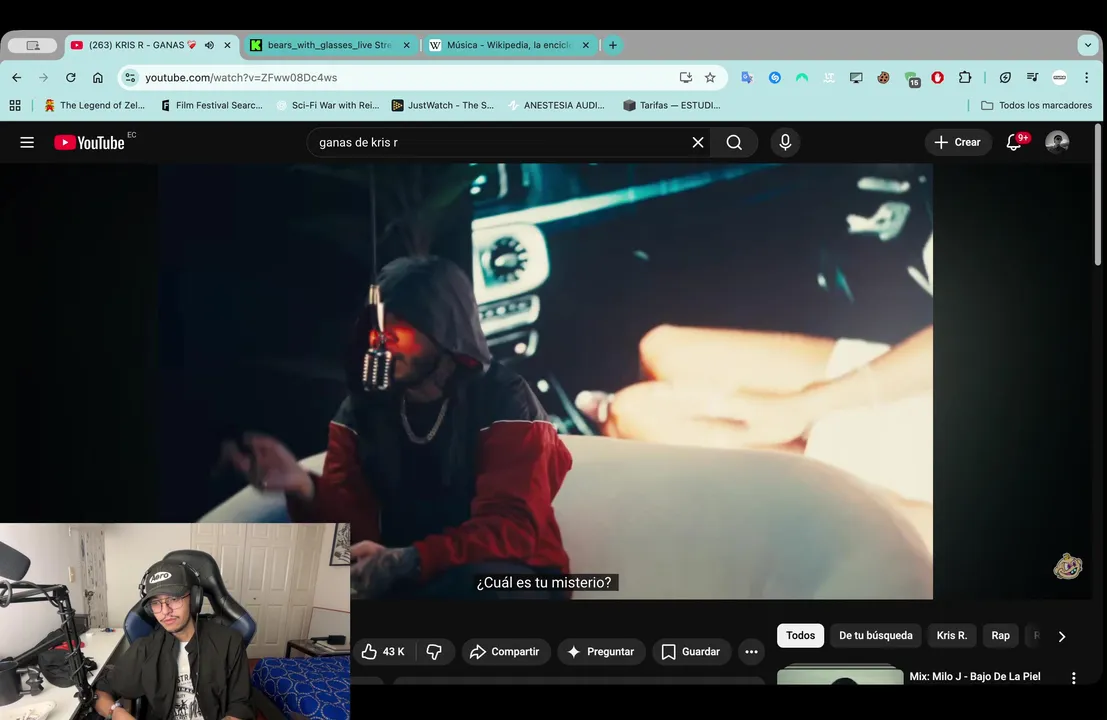Open Tarifas — ESTUDI... bookmark
This screenshot has width=1107, height=720.
(672, 105)
